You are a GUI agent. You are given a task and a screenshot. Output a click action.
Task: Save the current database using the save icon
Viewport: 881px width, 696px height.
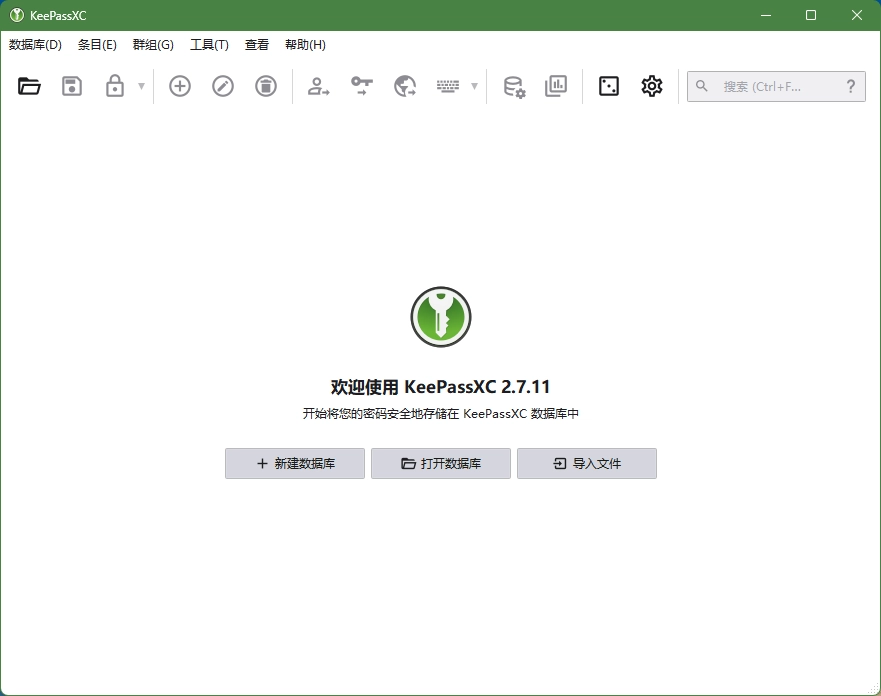tap(71, 86)
